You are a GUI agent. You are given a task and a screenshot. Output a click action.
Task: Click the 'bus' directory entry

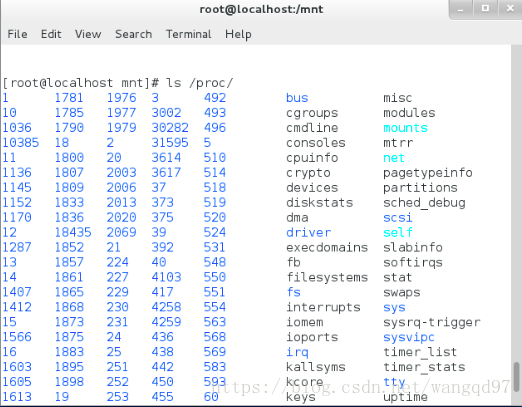[297, 98]
